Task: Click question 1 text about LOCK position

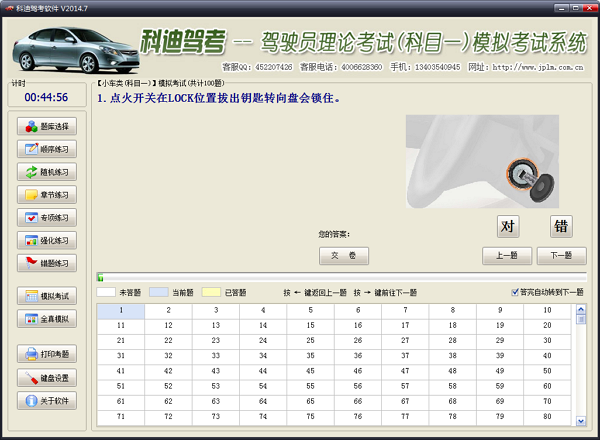Action: click(218, 98)
